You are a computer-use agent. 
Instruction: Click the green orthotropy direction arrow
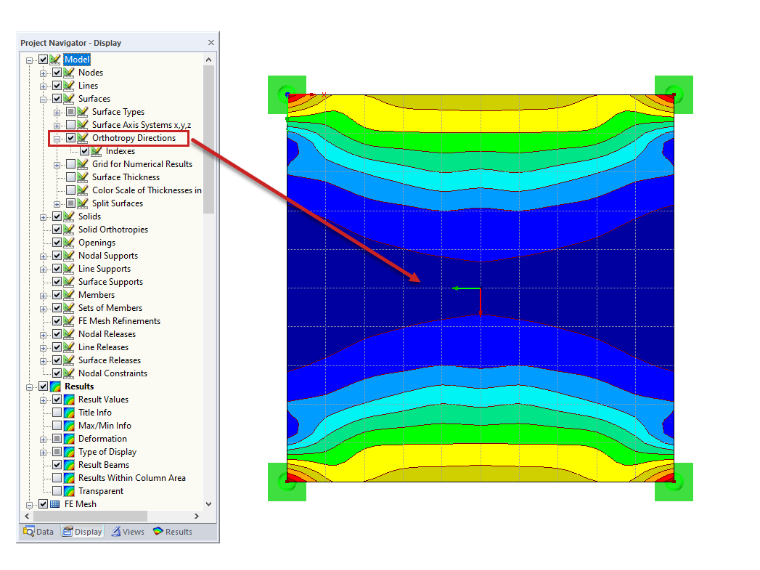click(x=466, y=288)
